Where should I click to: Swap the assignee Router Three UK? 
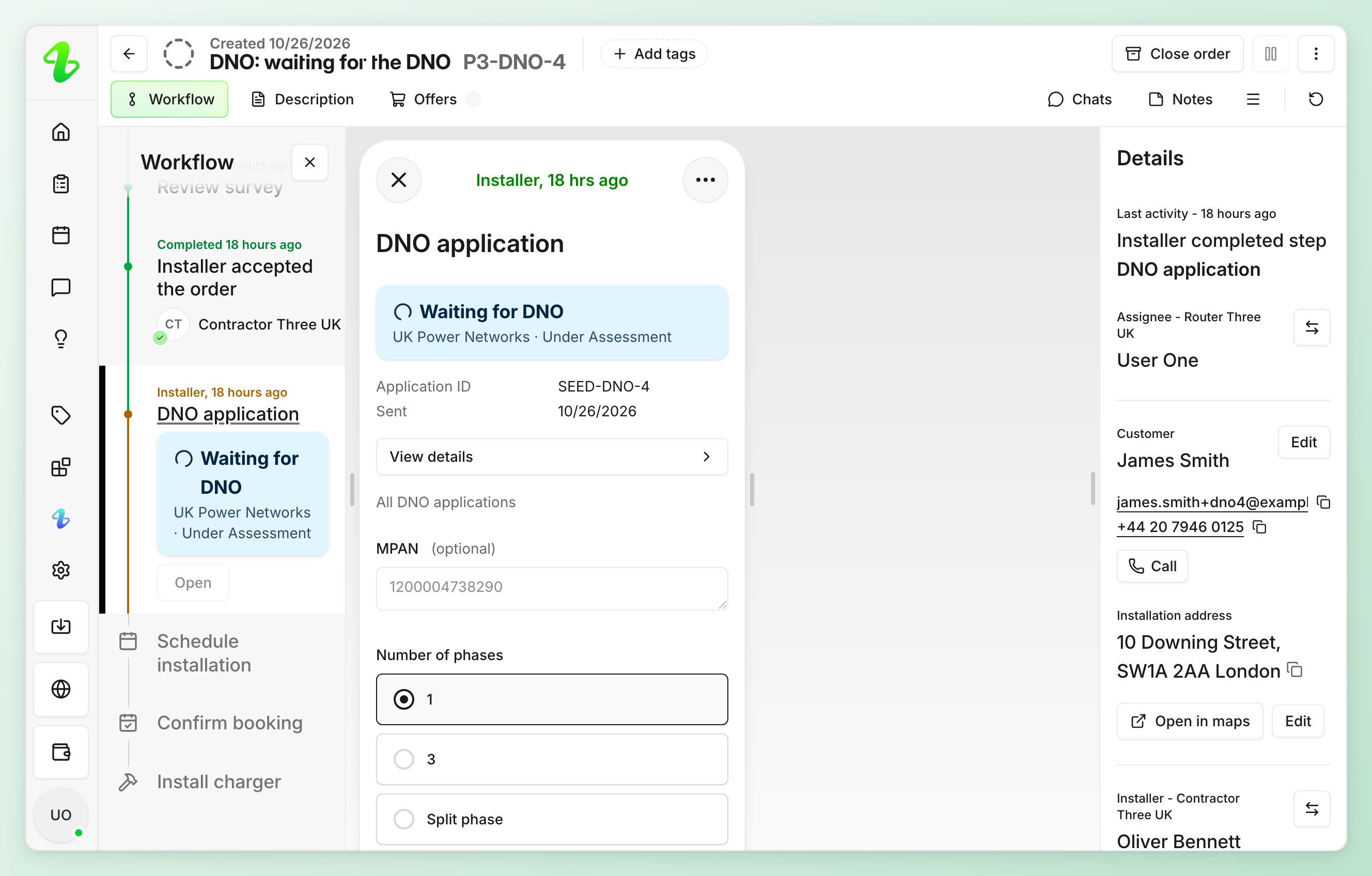(1312, 327)
